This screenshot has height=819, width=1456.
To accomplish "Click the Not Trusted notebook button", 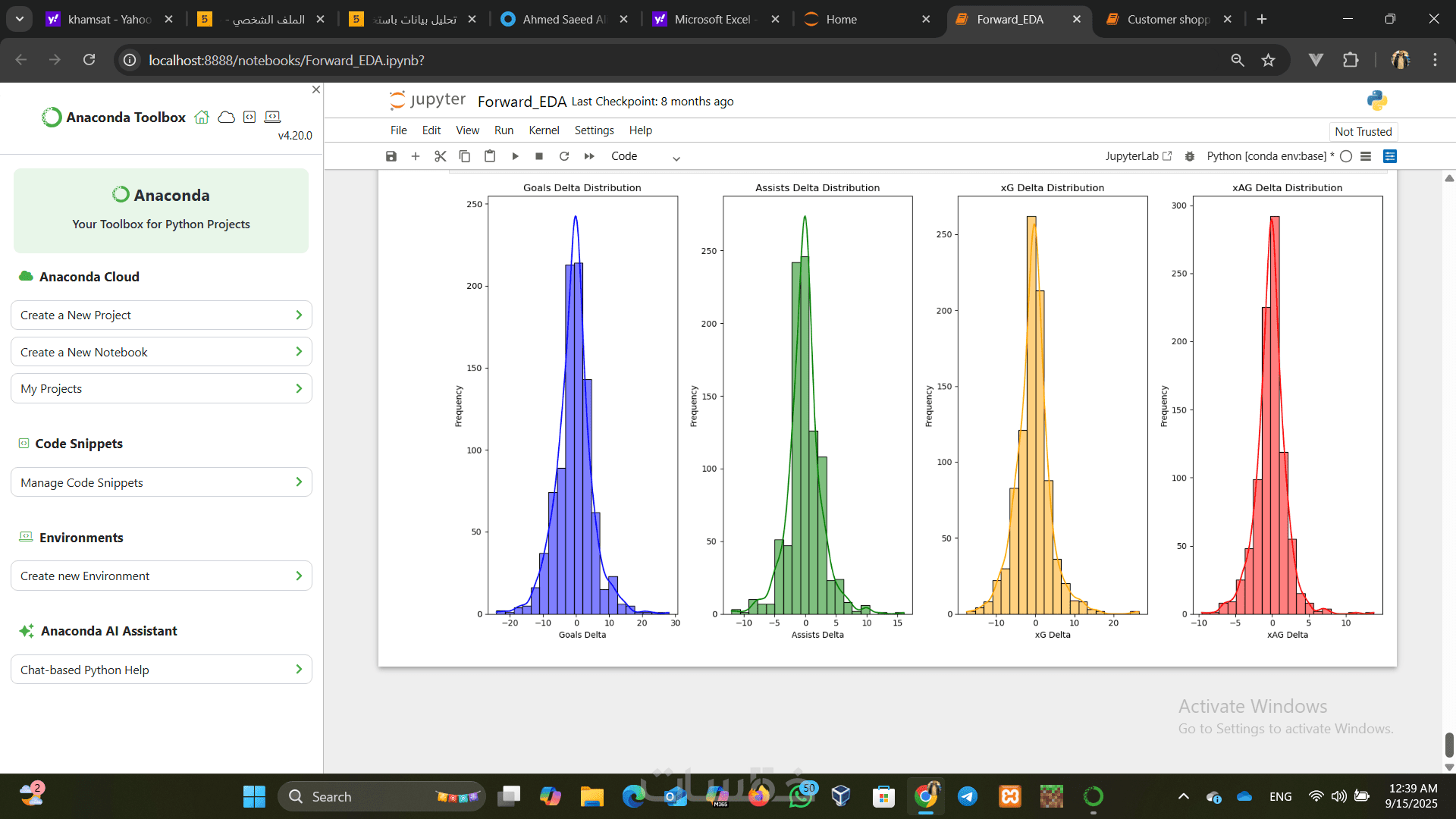I will tap(1363, 132).
